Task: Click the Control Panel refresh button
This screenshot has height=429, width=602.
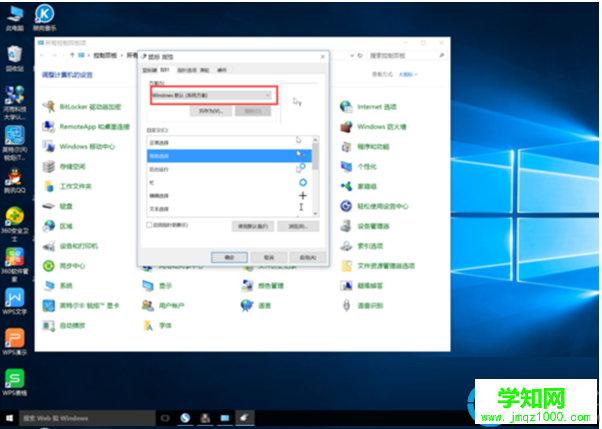Action: coord(360,56)
